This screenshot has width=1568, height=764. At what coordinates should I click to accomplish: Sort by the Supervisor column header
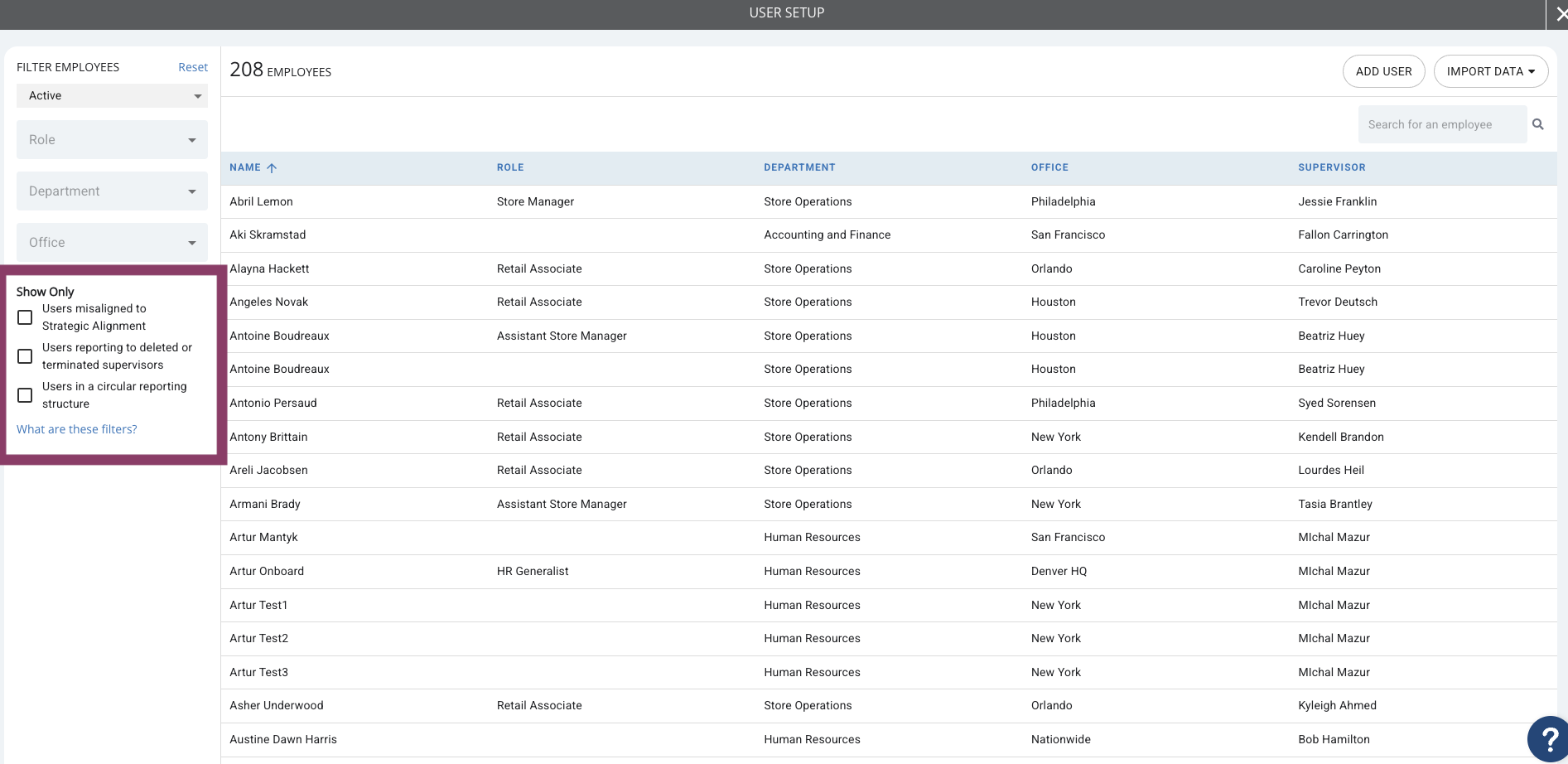[x=1331, y=167]
